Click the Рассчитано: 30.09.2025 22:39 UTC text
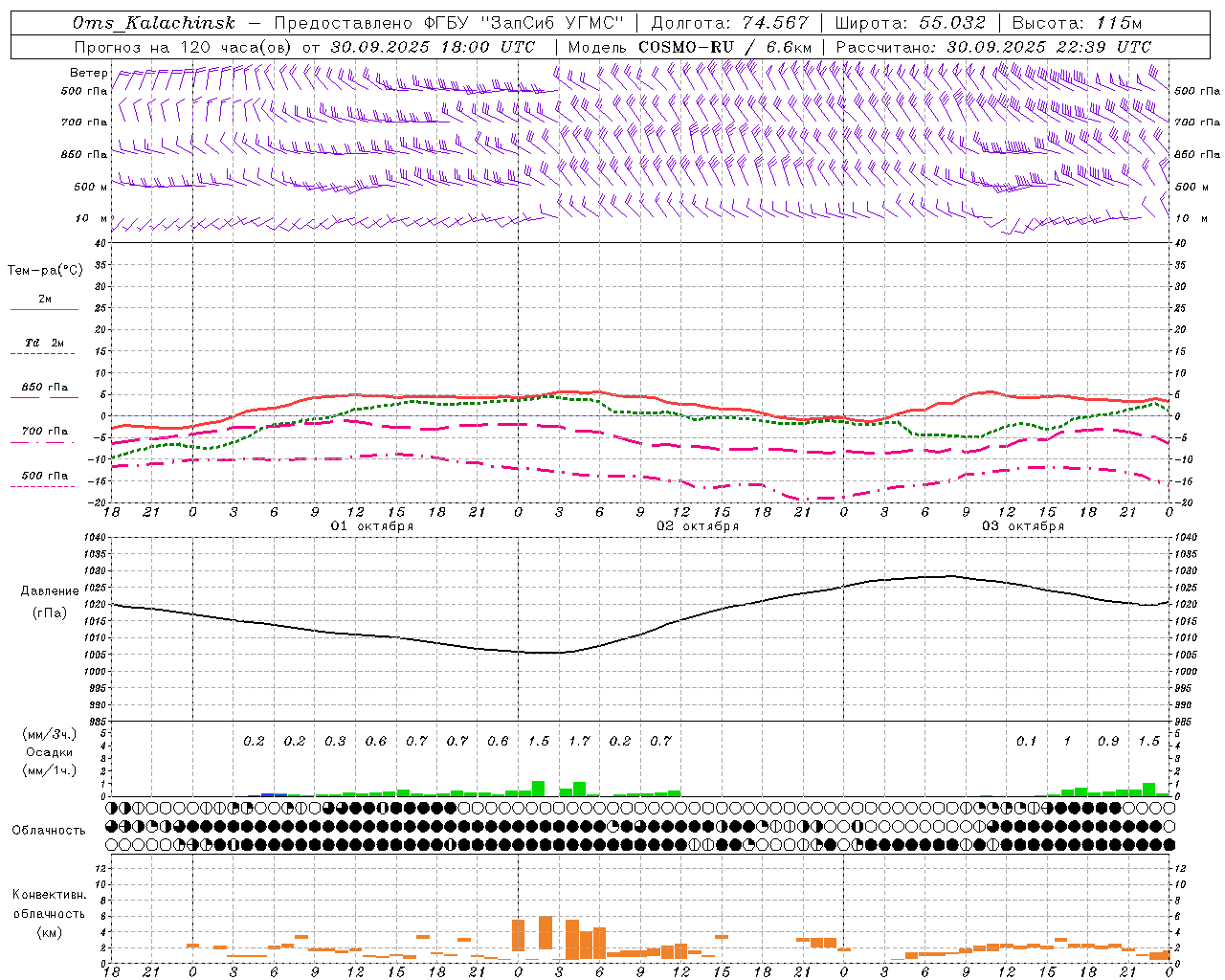 993,47
